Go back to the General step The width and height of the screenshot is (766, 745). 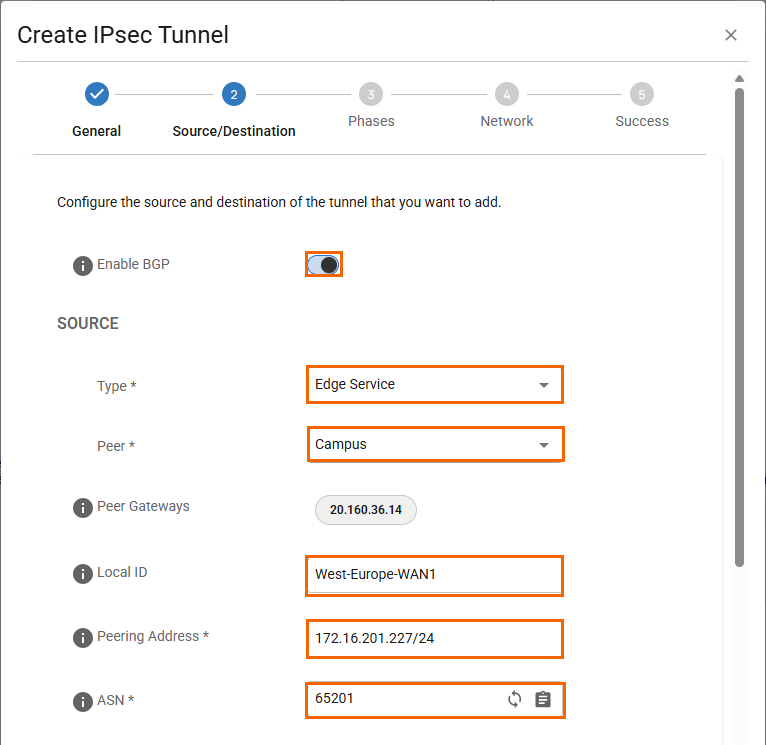[x=97, y=94]
